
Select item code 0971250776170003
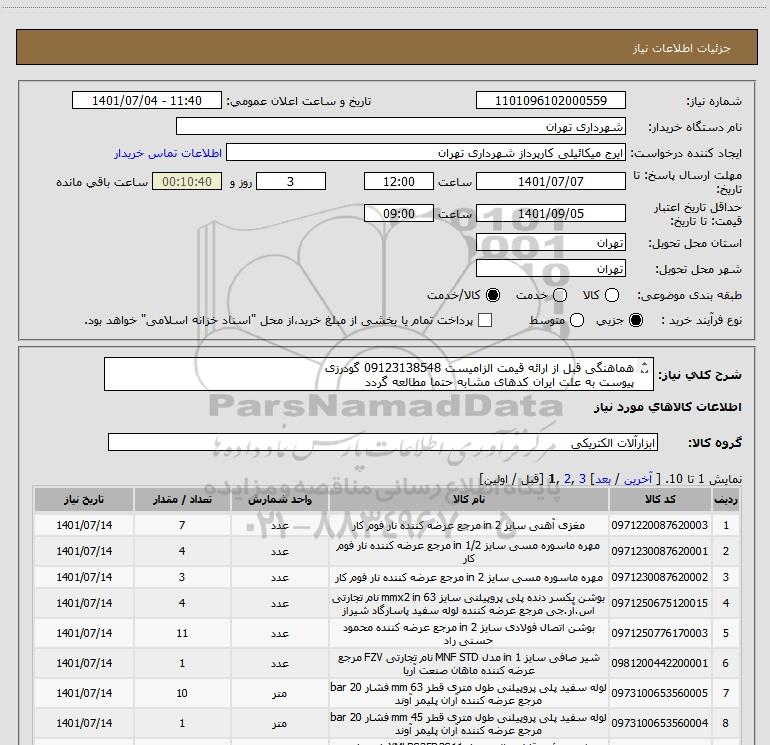pos(660,633)
